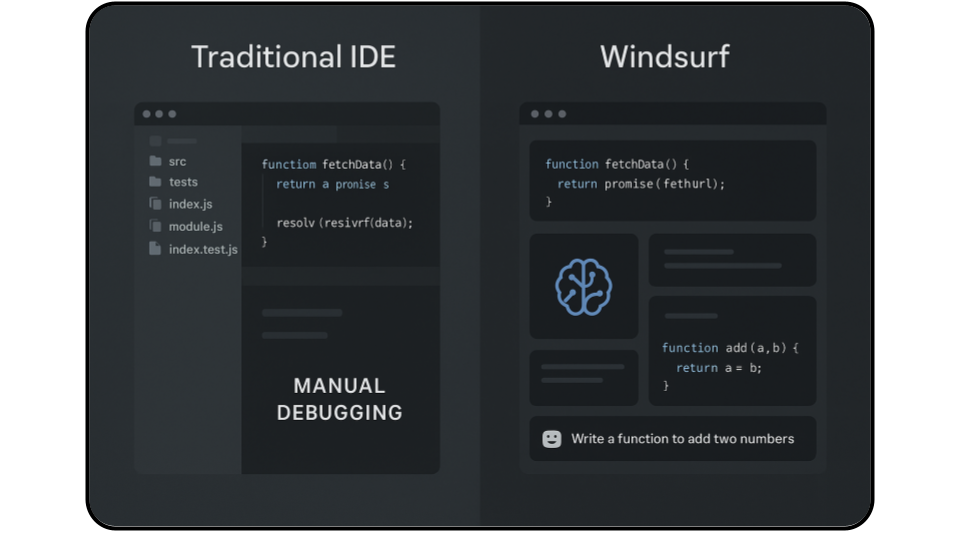The height and width of the screenshot is (540, 960).
Task: Open the src folder label in sidebar
Action: (x=177, y=161)
